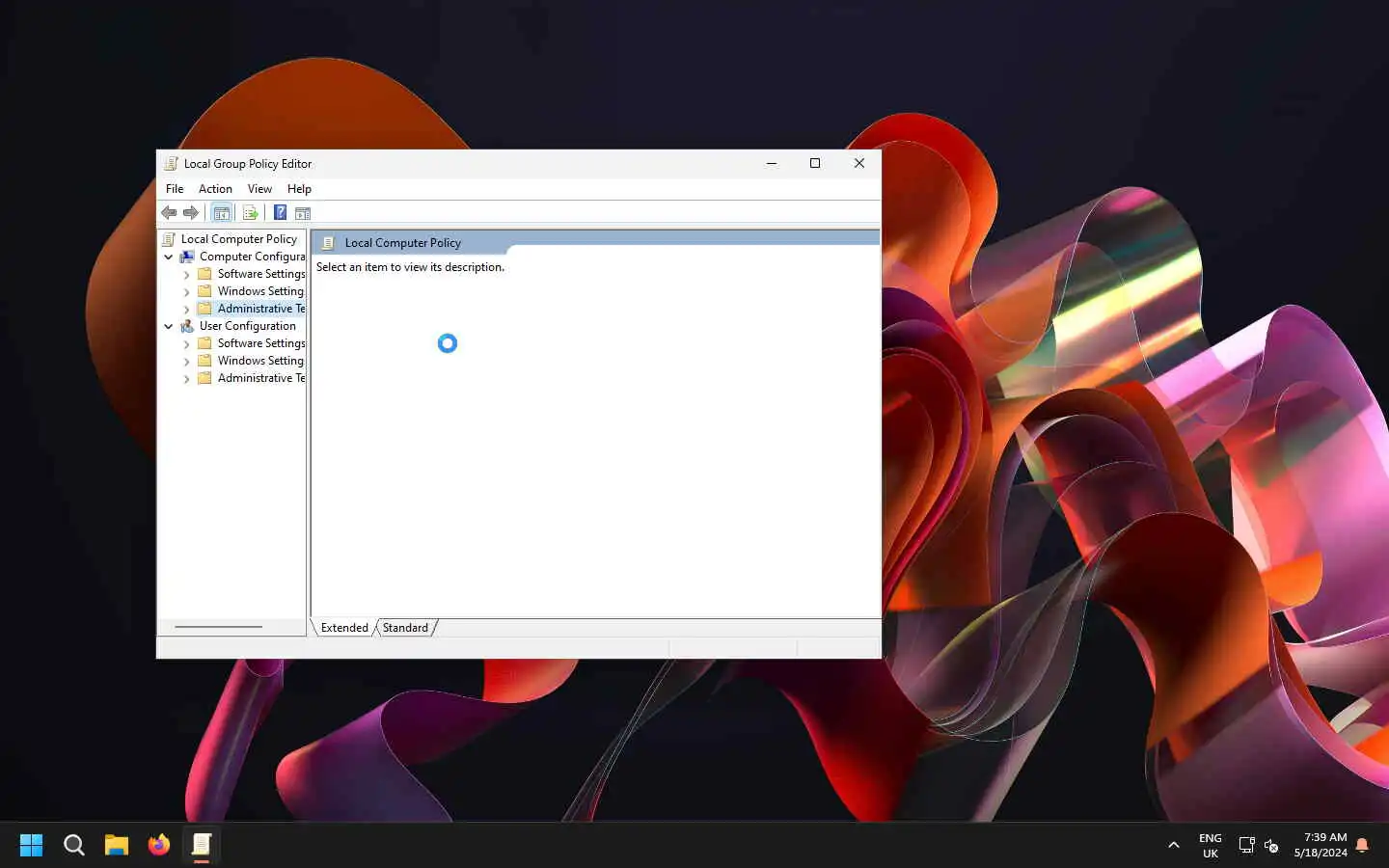Image resolution: width=1389 pixels, height=868 pixels.
Task: Collapse the Computer Configuration node
Action: point(169,257)
